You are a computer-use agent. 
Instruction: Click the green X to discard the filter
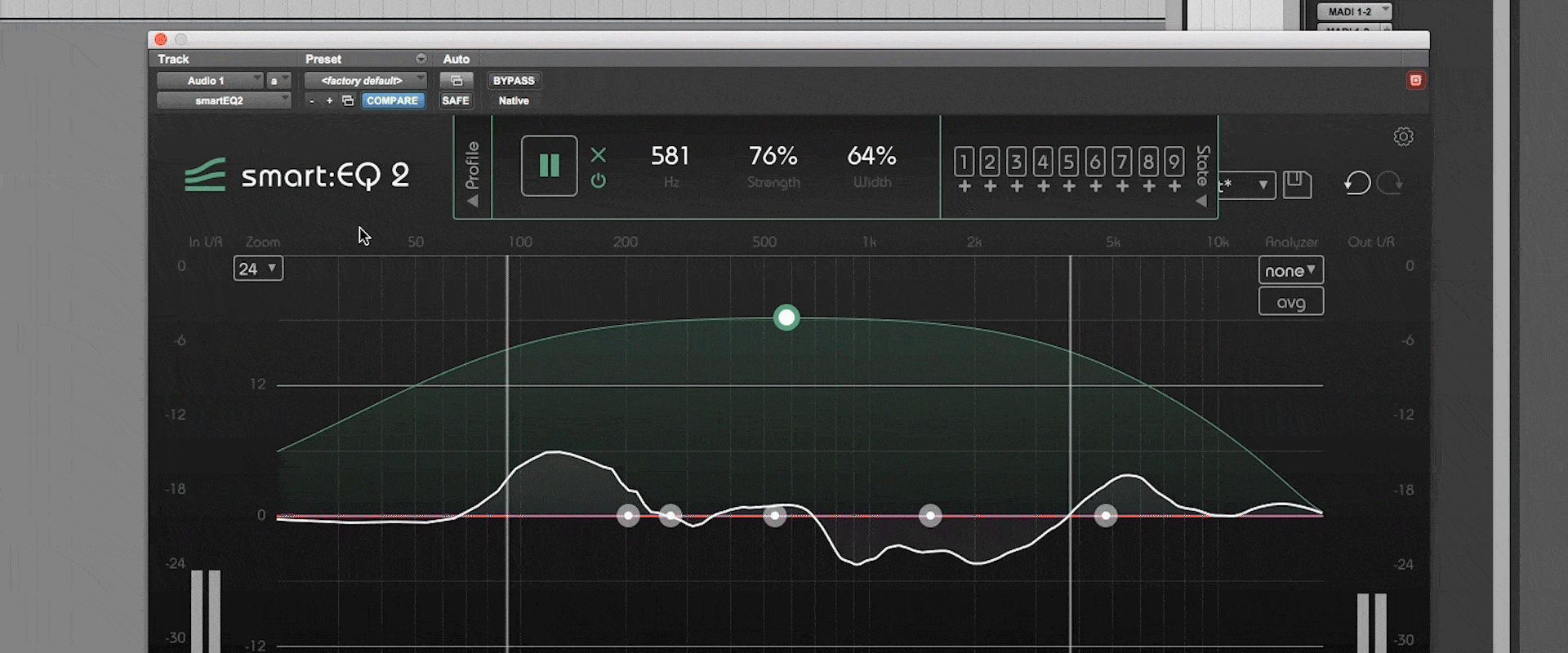[x=599, y=154]
